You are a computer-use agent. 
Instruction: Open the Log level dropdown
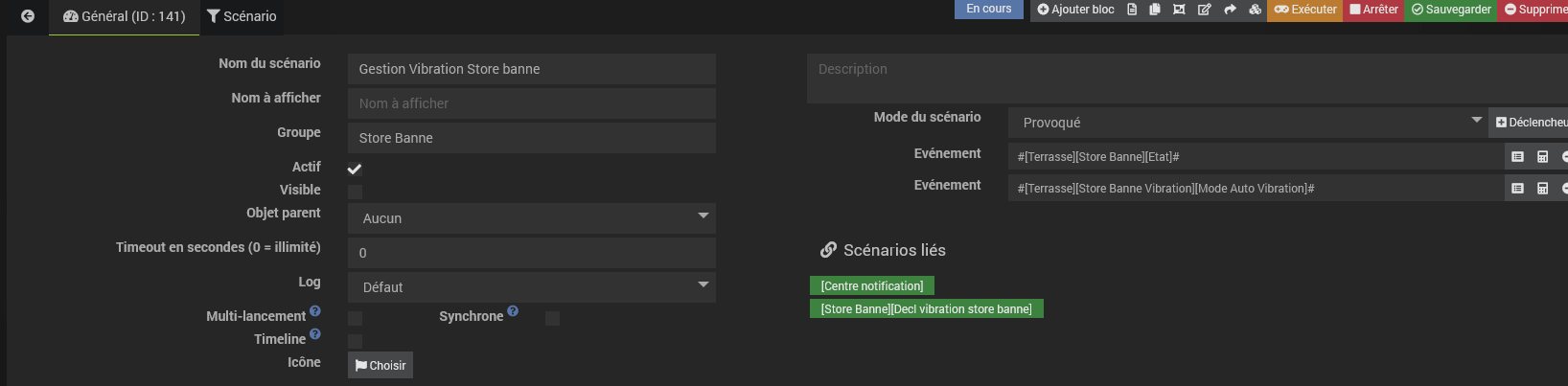coord(531,287)
